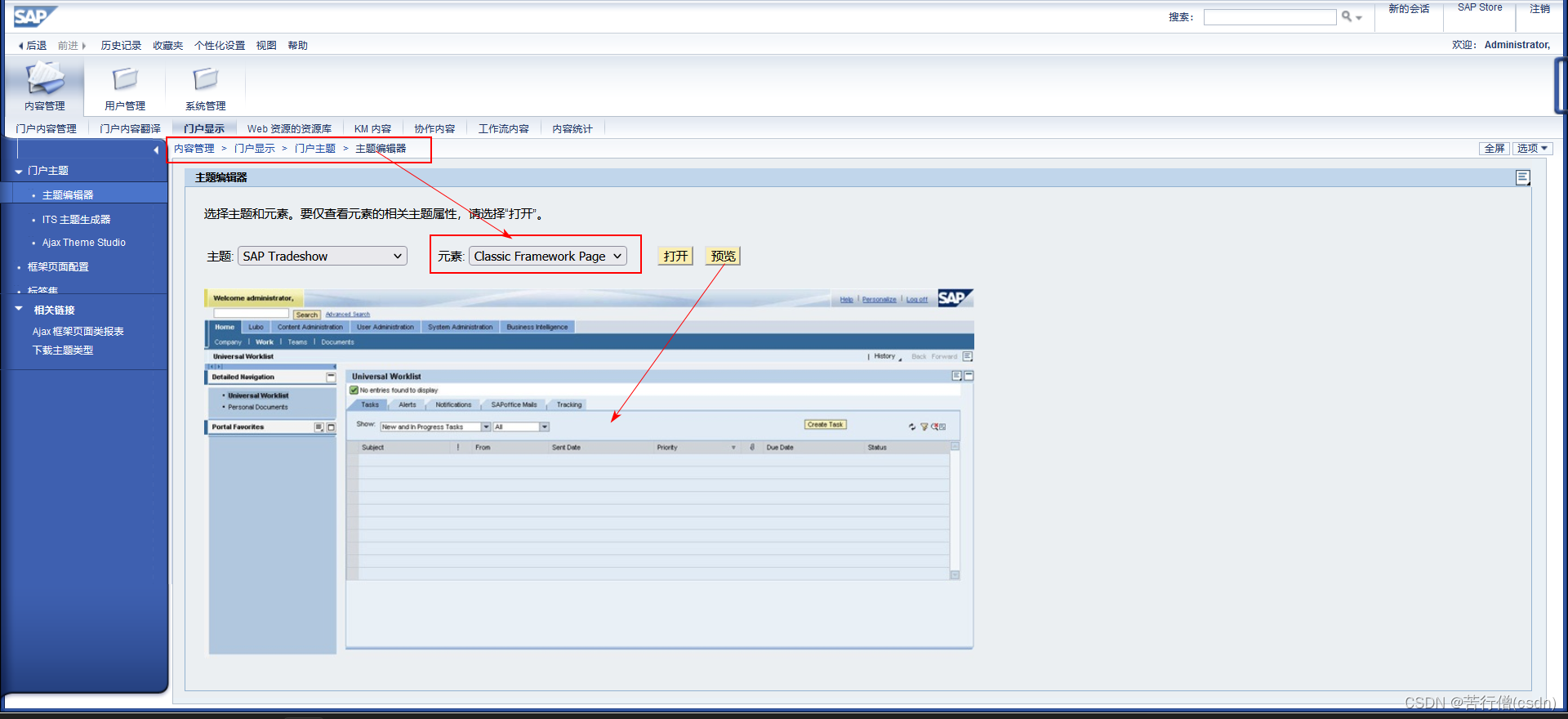Open the KM 内容 tab
Screen dimensions: 1568x719
click(x=372, y=129)
